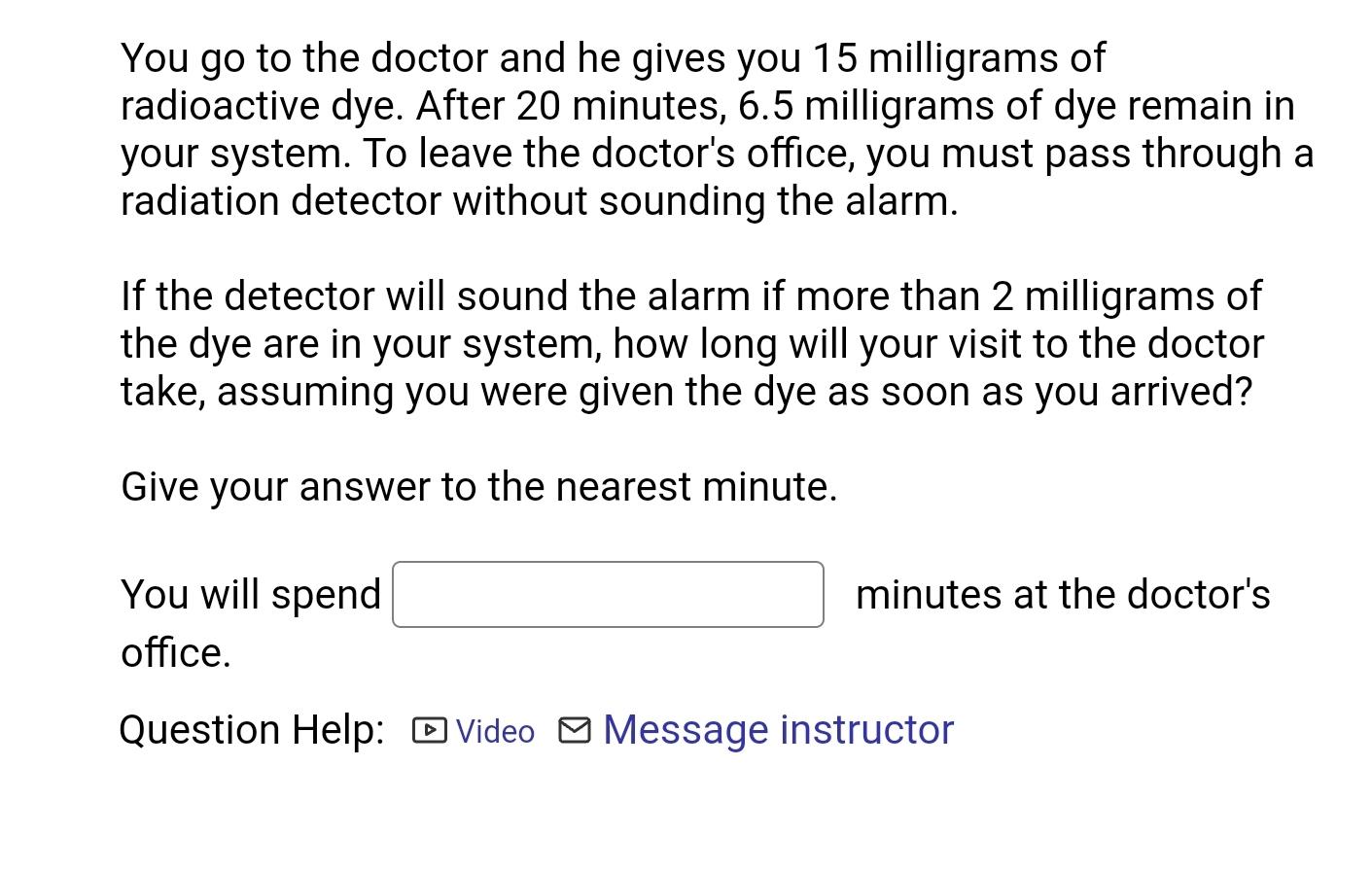The width and height of the screenshot is (1372, 871).
Task: Open the instructor messaging link
Action: (x=777, y=729)
